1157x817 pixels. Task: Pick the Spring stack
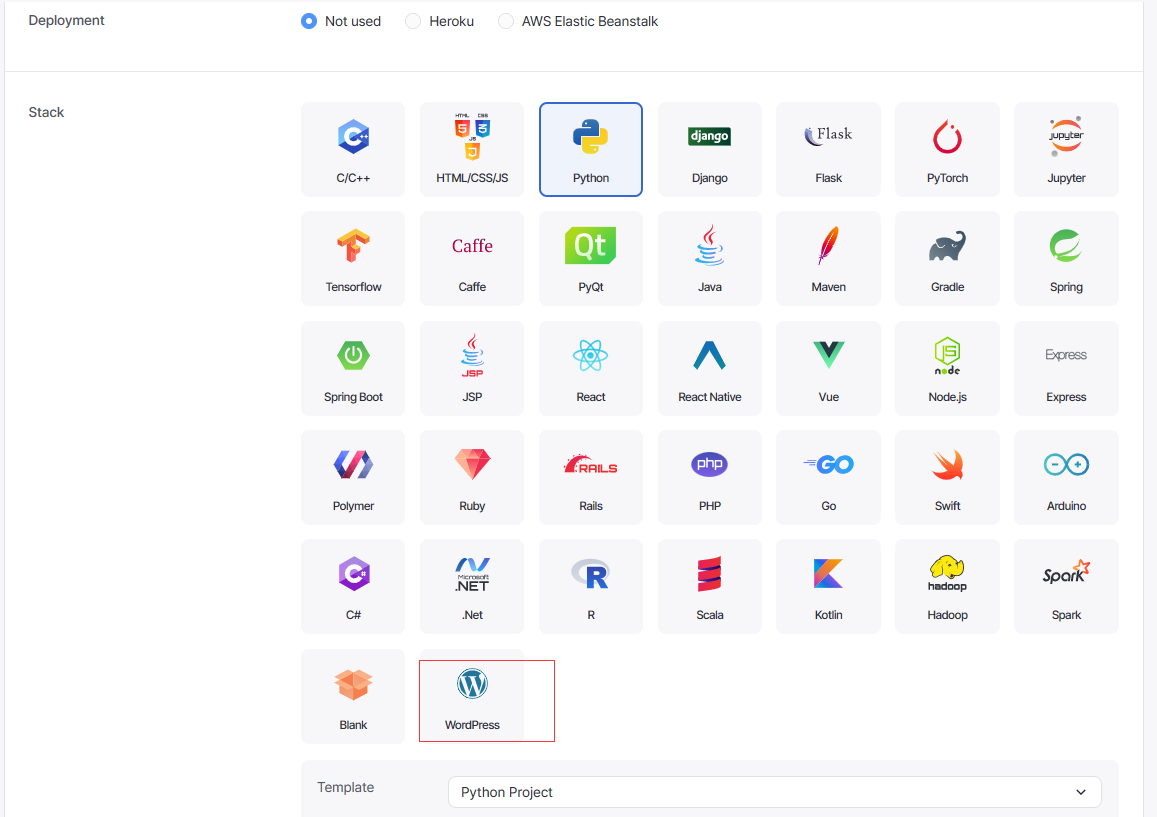point(1066,258)
